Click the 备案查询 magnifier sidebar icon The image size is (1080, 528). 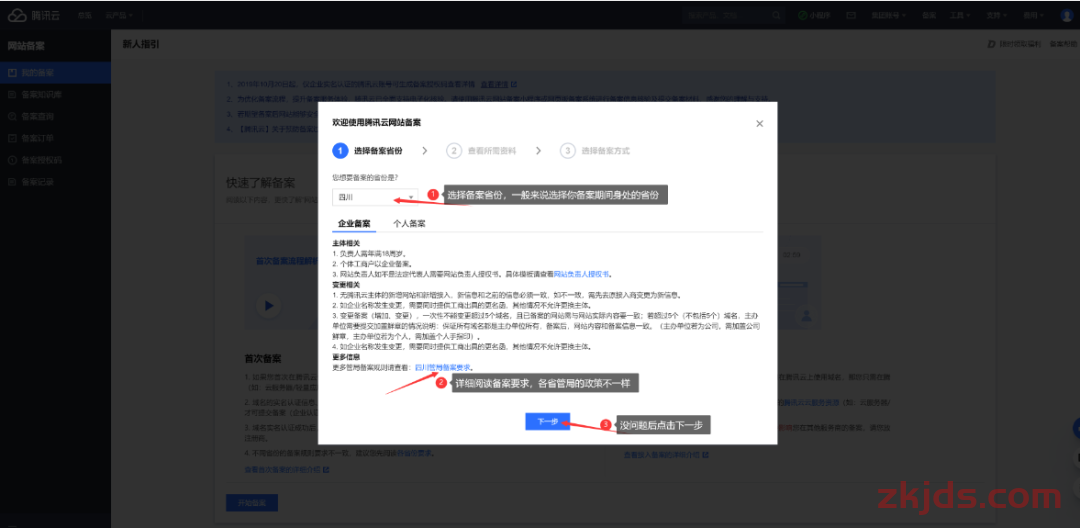tap(12, 116)
